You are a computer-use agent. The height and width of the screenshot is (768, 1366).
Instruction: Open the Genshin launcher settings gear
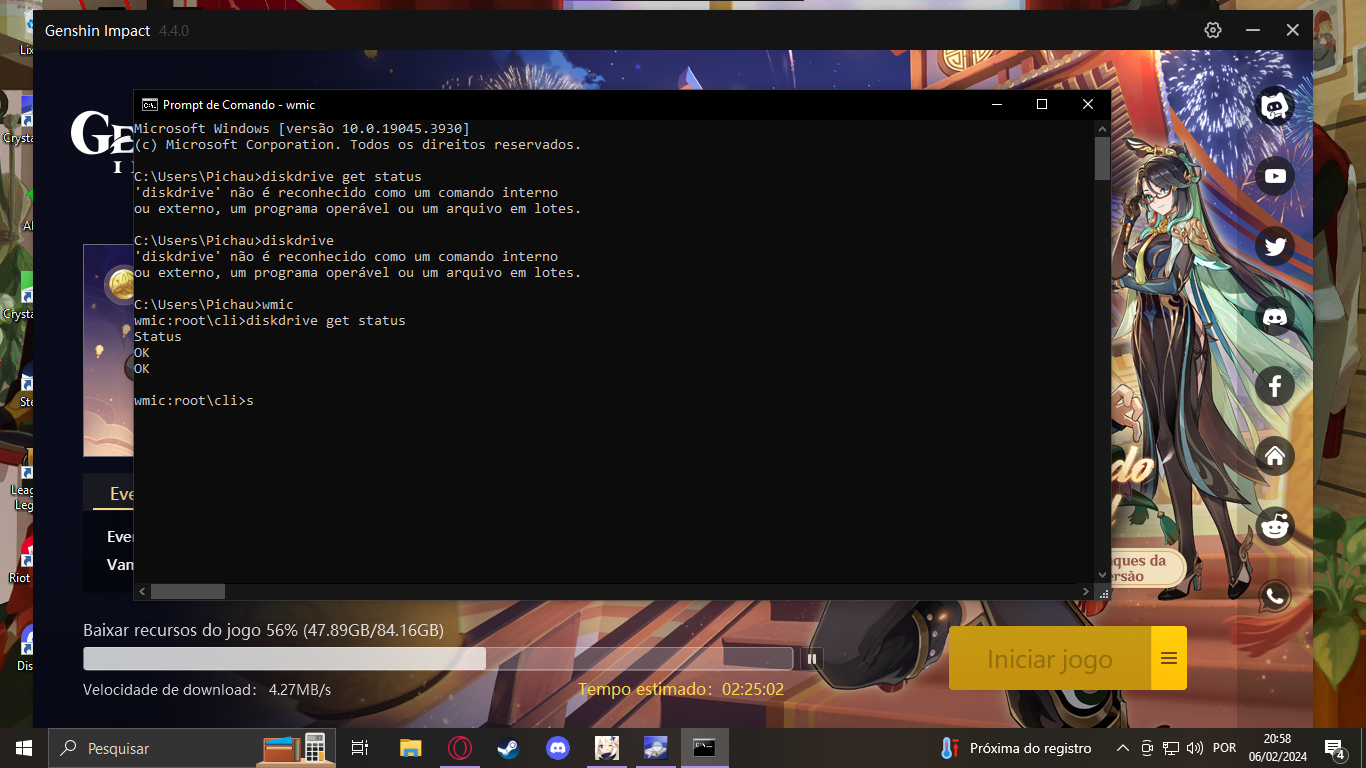[1213, 30]
